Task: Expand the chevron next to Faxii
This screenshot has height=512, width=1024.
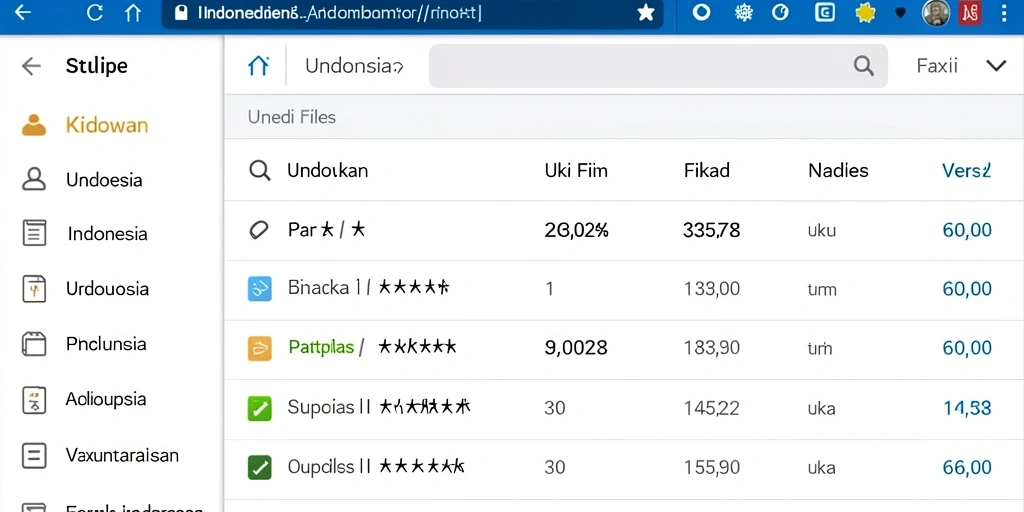Action: coord(996,65)
